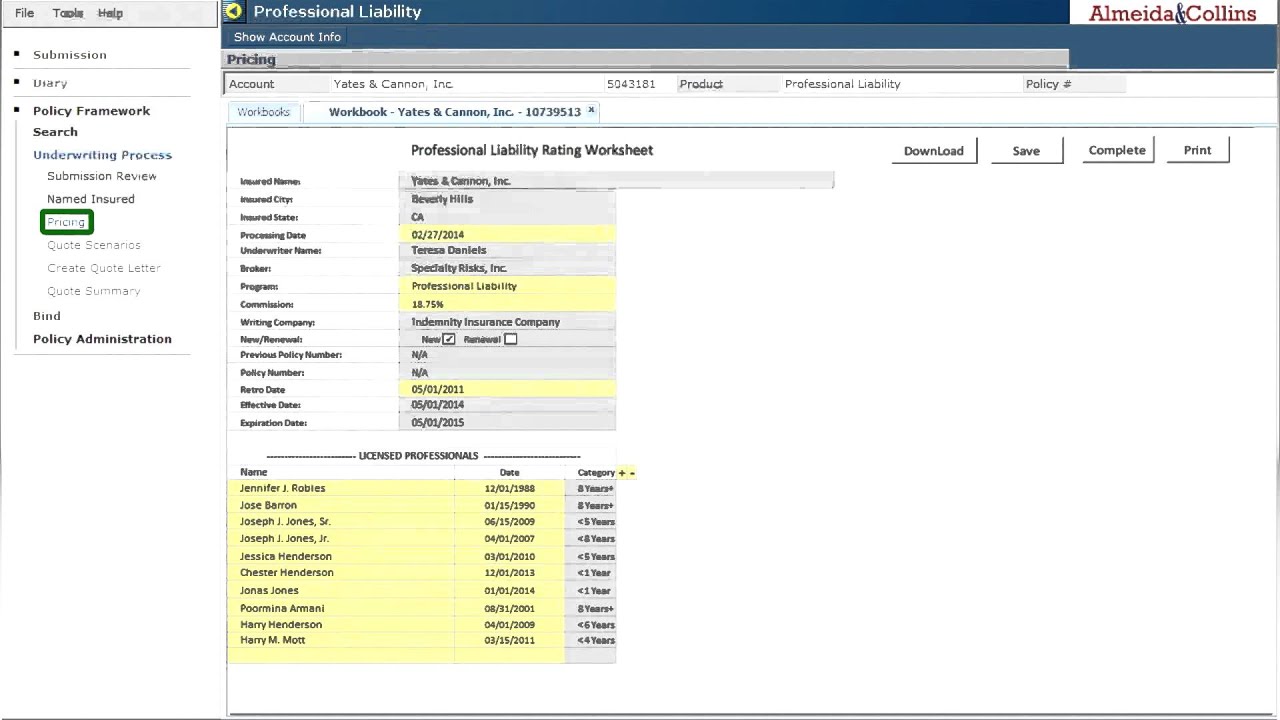The width and height of the screenshot is (1280, 720).
Task: Click the <6 Years category cell
Action: (x=591, y=625)
